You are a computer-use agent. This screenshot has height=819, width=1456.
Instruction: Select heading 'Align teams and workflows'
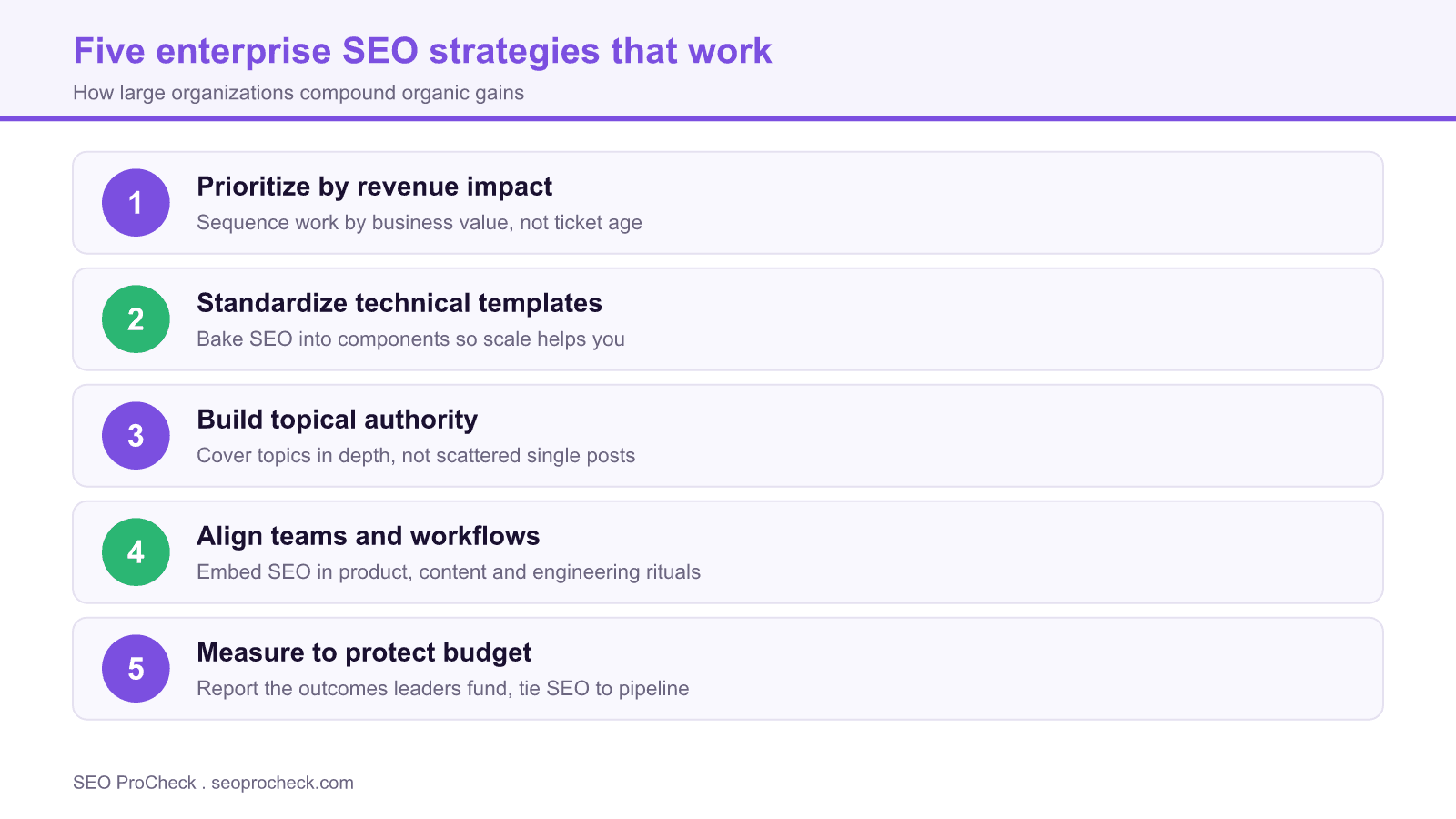[368, 536]
